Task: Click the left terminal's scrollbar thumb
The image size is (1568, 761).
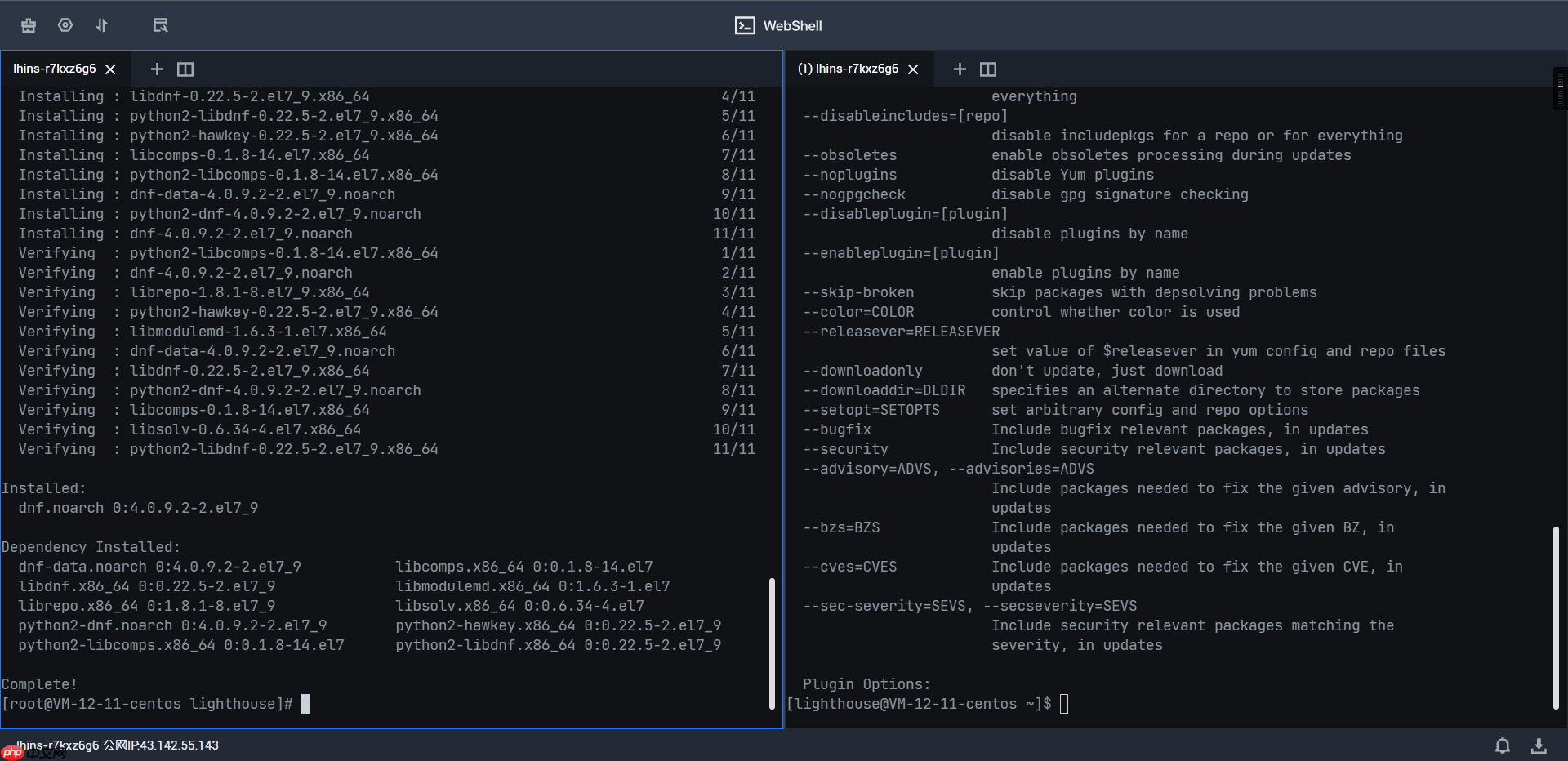Action: (772, 643)
